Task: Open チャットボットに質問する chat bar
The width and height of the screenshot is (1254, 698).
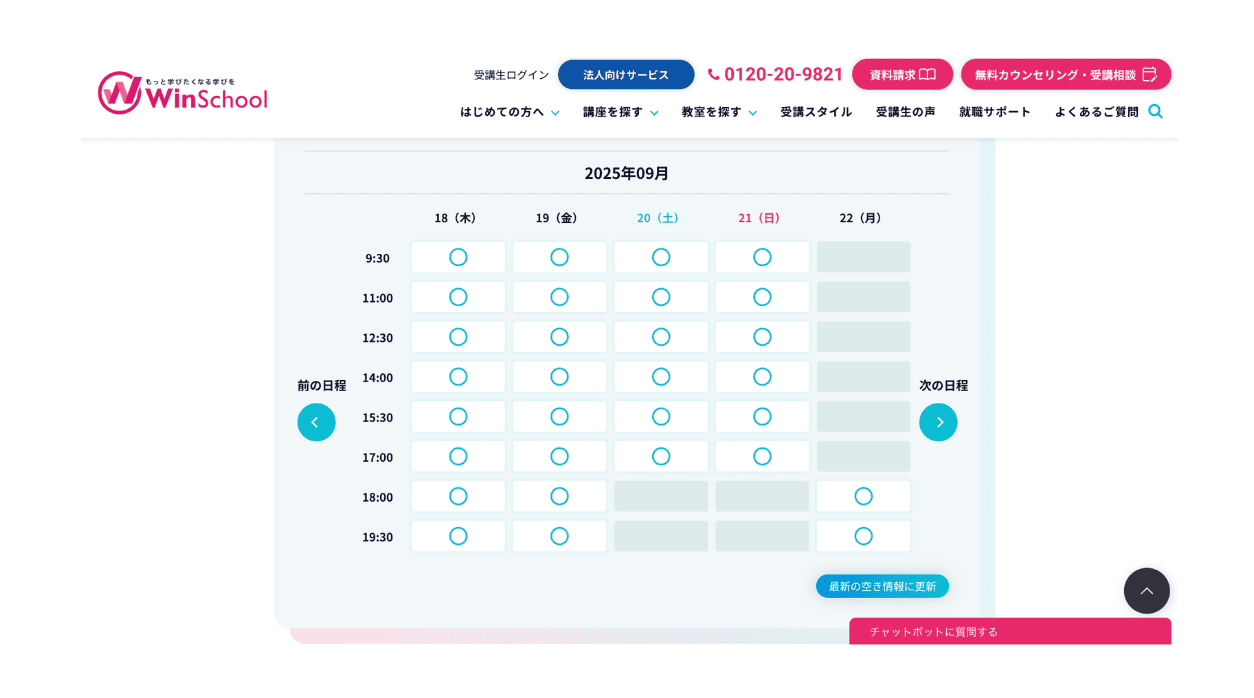Action: [1009, 631]
